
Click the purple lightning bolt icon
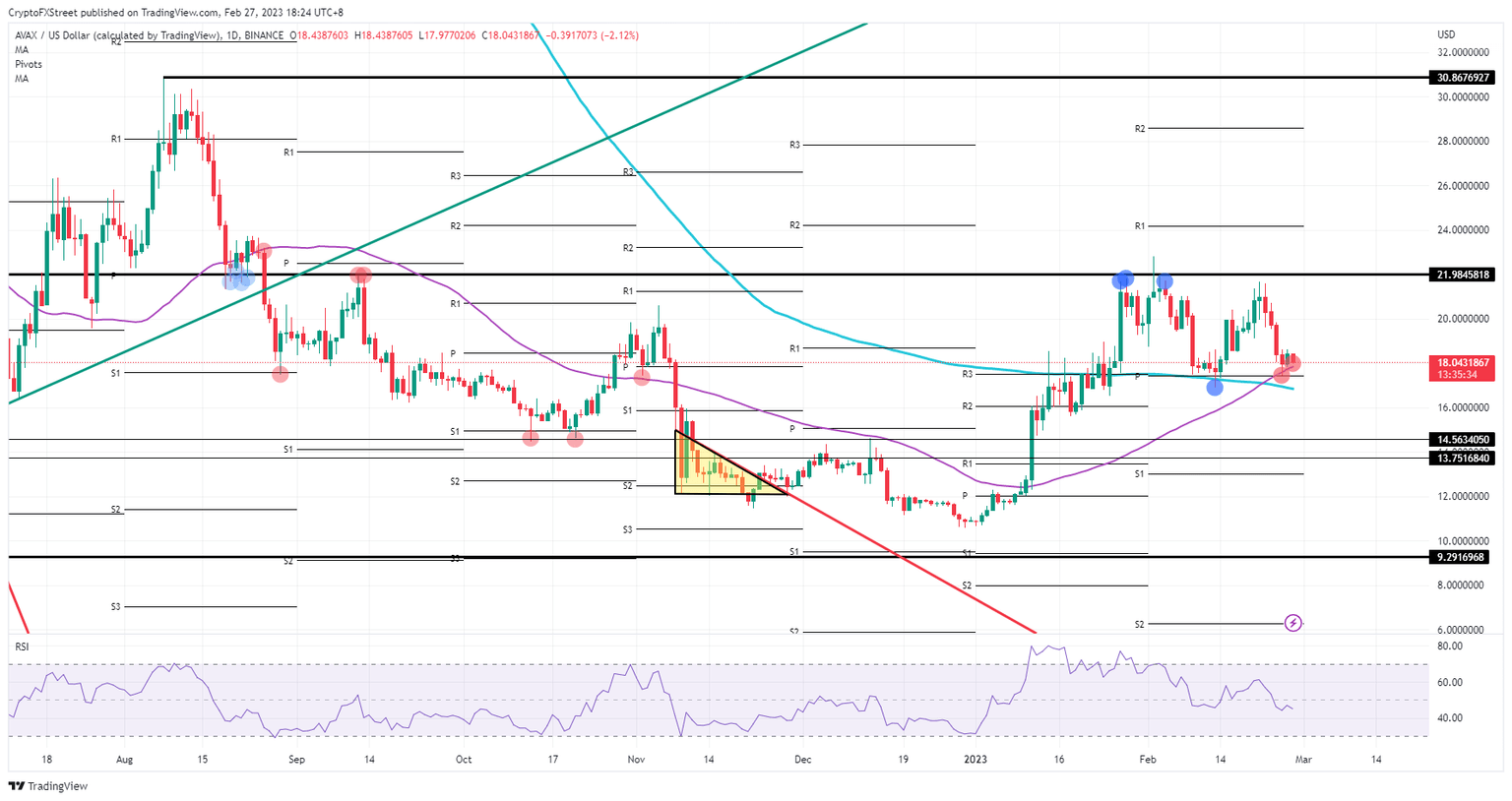1292,623
